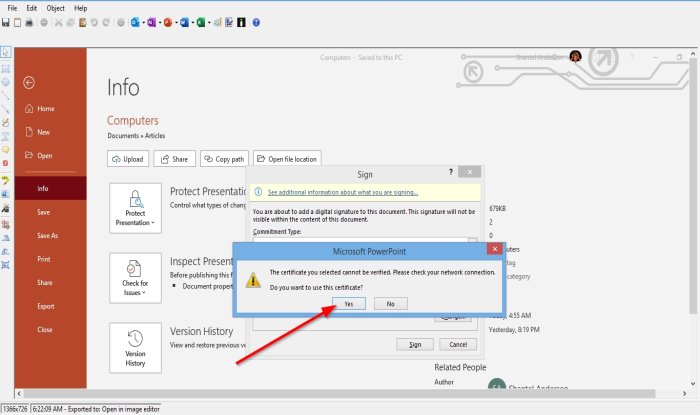Open the additional signing information link
700x415 pixels.
(342, 192)
